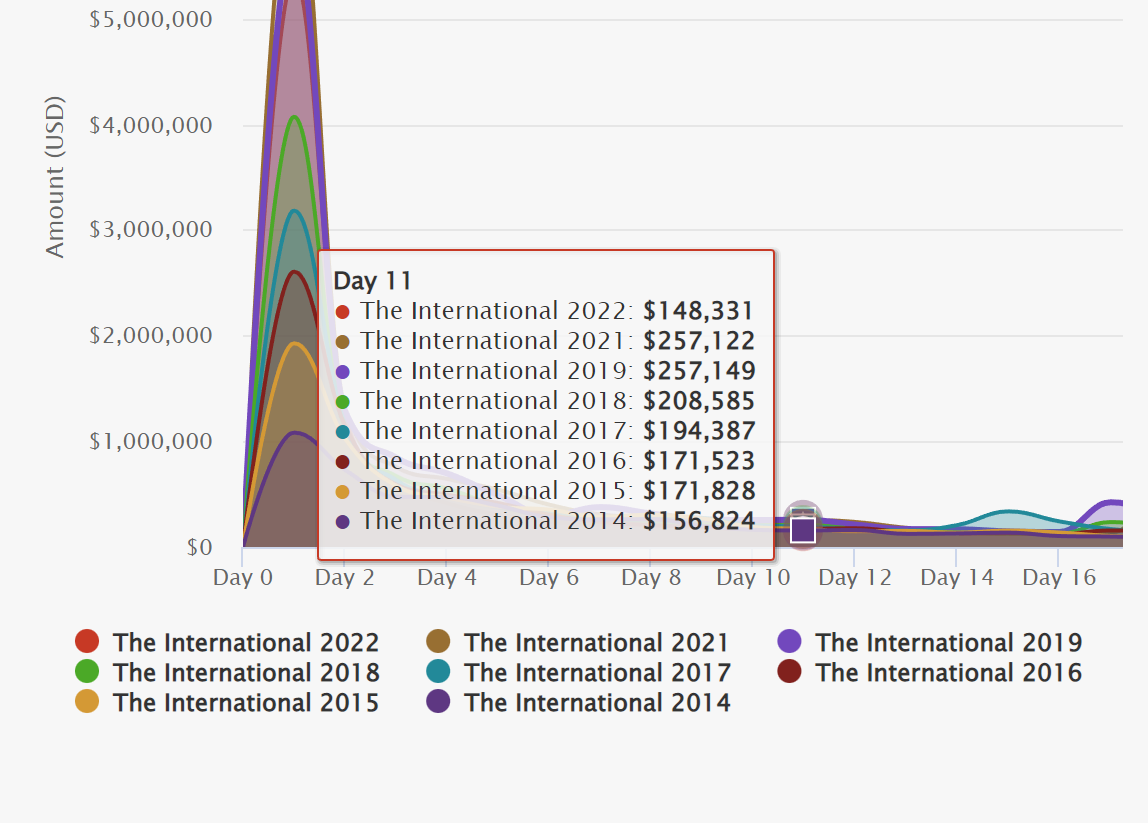
Task: Click the teal 2017 bump near Day 15
Action: (1008, 511)
